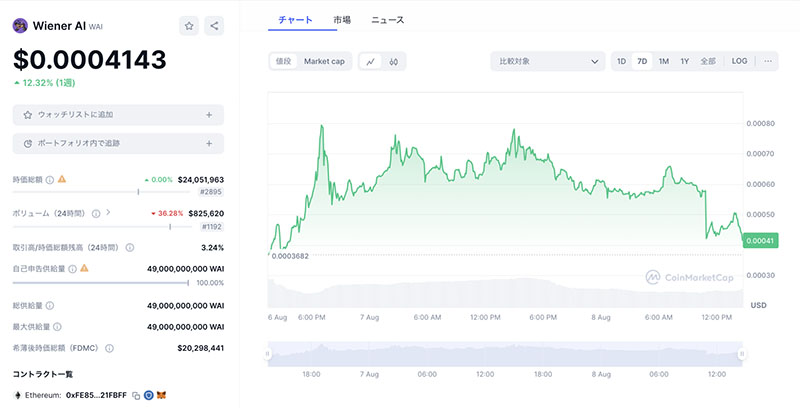Screen dimensions: 800x409
Task: Click the USD axis currency label
Action: pos(758,305)
